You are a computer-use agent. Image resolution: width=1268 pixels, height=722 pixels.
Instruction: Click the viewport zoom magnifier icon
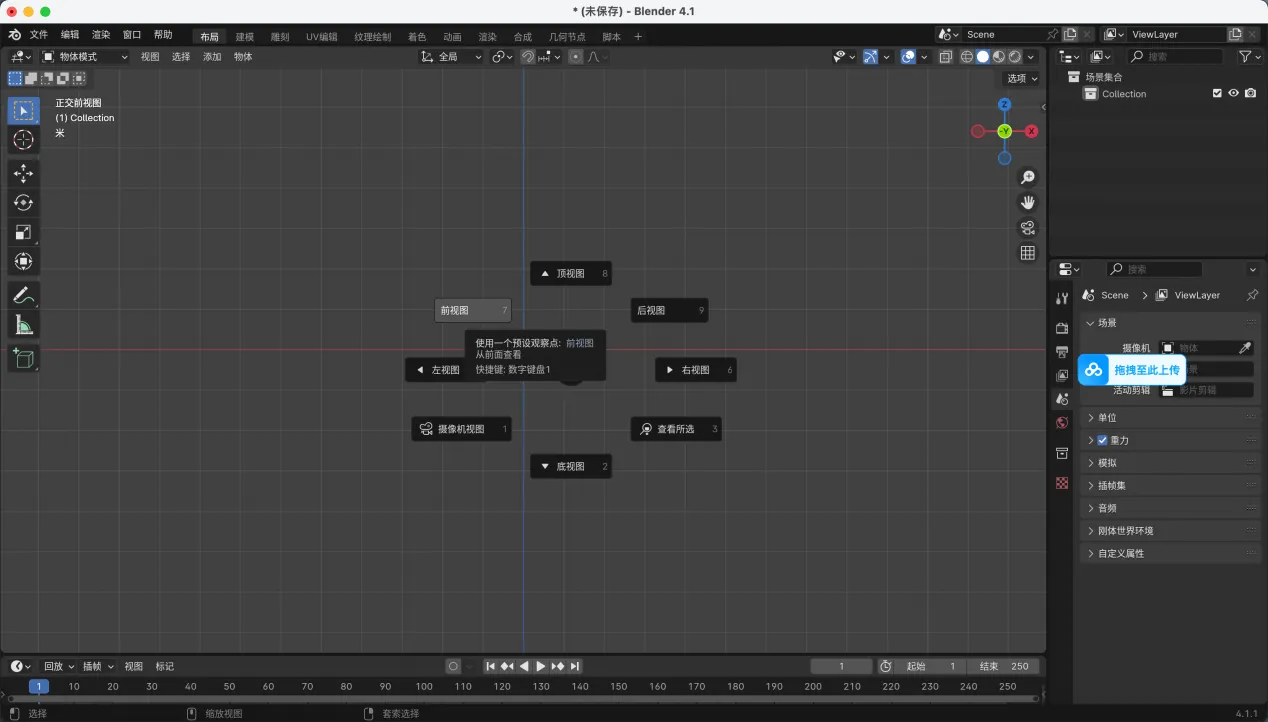point(1027,178)
